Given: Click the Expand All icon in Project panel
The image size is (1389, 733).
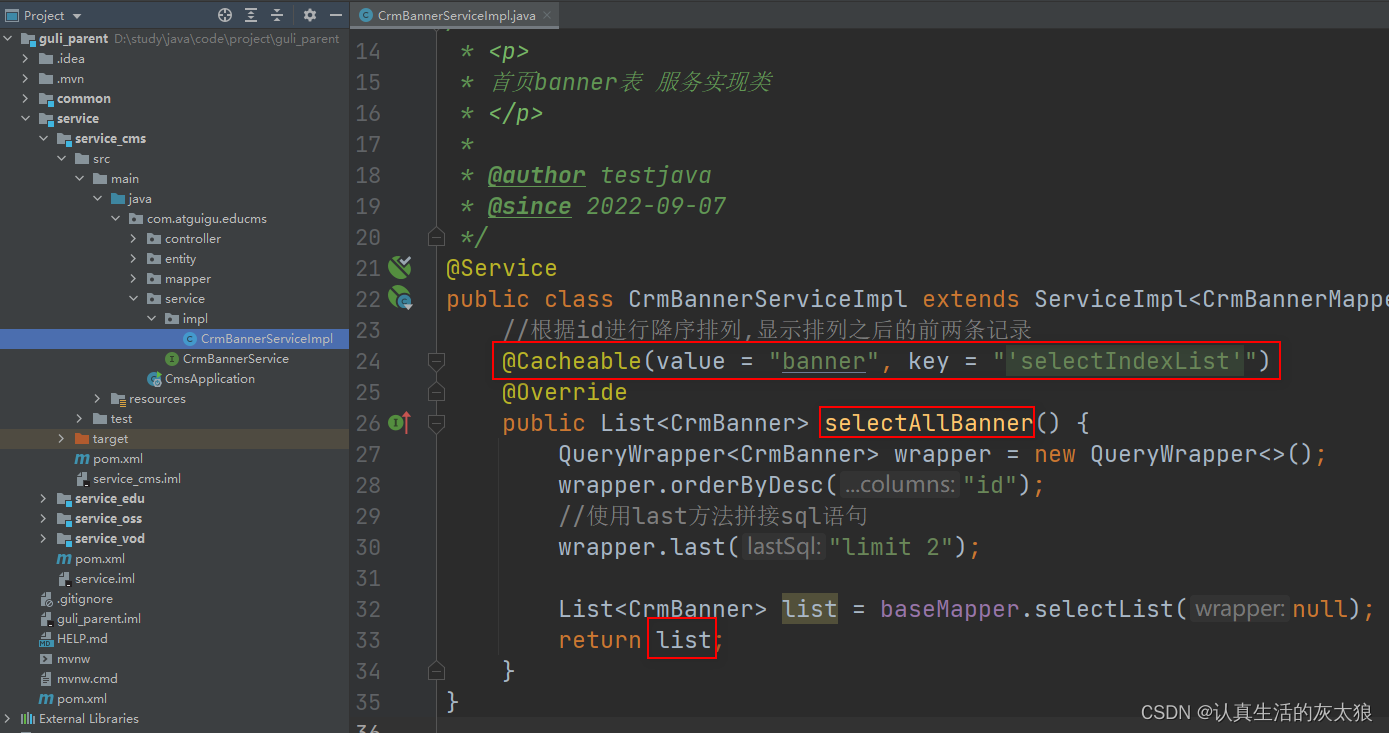Looking at the screenshot, I should click(251, 15).
